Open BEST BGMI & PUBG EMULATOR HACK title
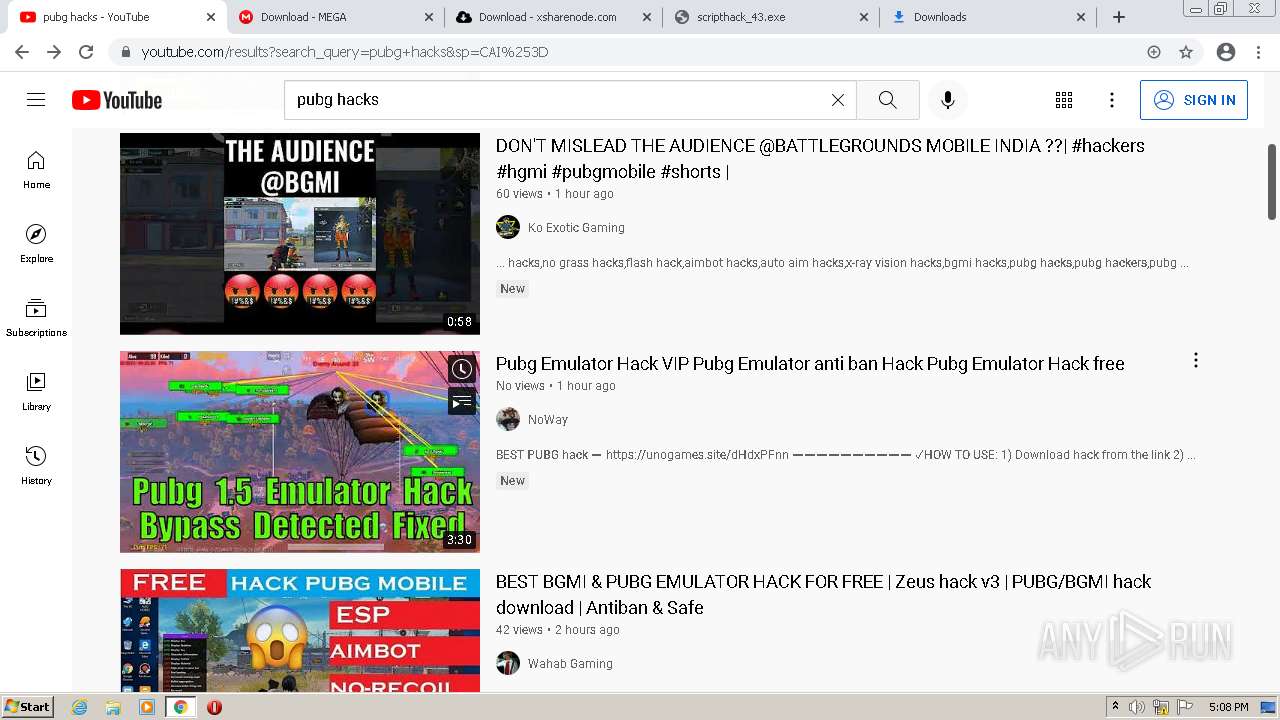The image size is (1280, 720). point(823,594)
